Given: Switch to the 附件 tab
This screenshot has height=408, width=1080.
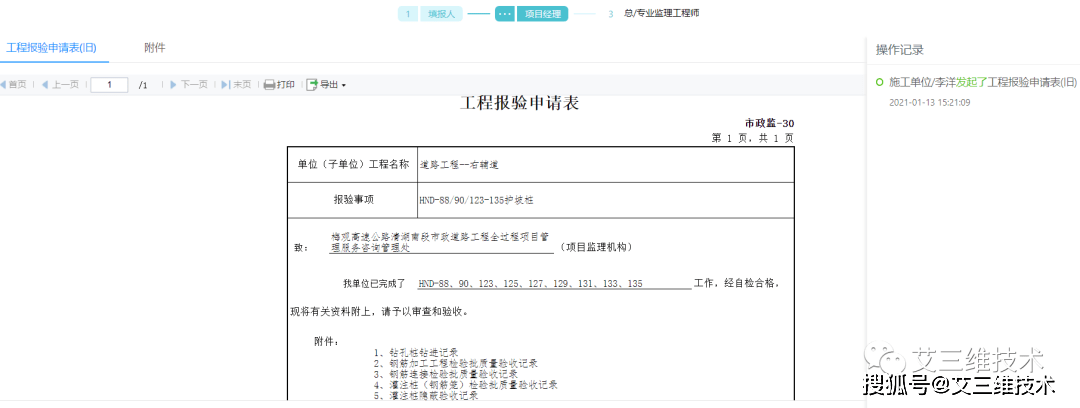Looking at the screenshot, I should (154, 48).
